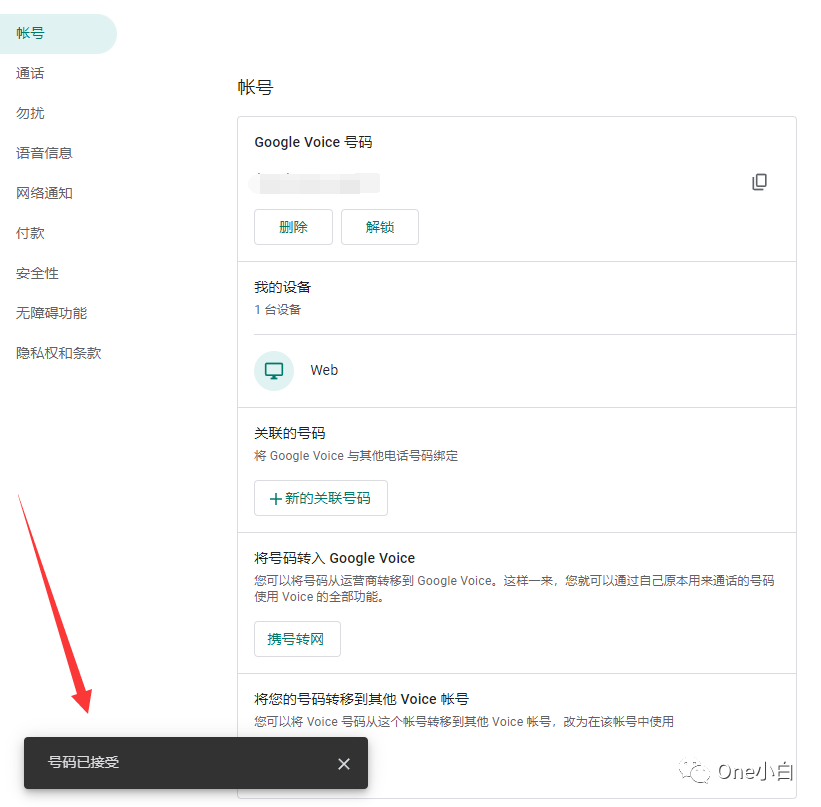This screenshot has width=821, height=807.
Task: Click the blurred phone number
Action: coord(314,183)
